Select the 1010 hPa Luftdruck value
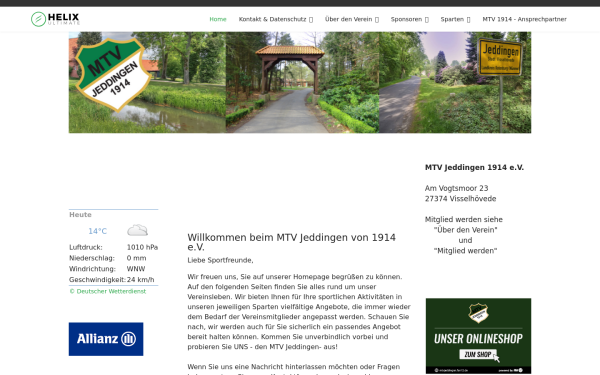This screenshot has height=375, width=600. tap(142, 247)
